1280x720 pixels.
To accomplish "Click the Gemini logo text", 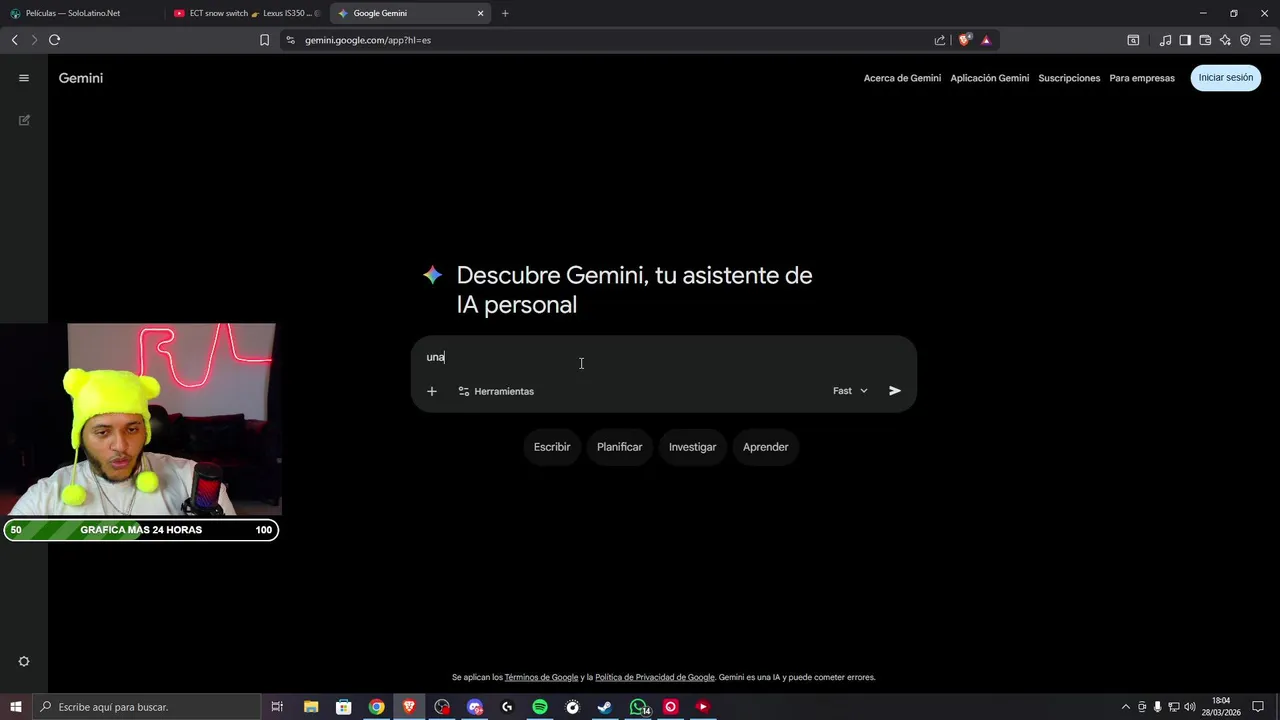I will pos(81,78).
